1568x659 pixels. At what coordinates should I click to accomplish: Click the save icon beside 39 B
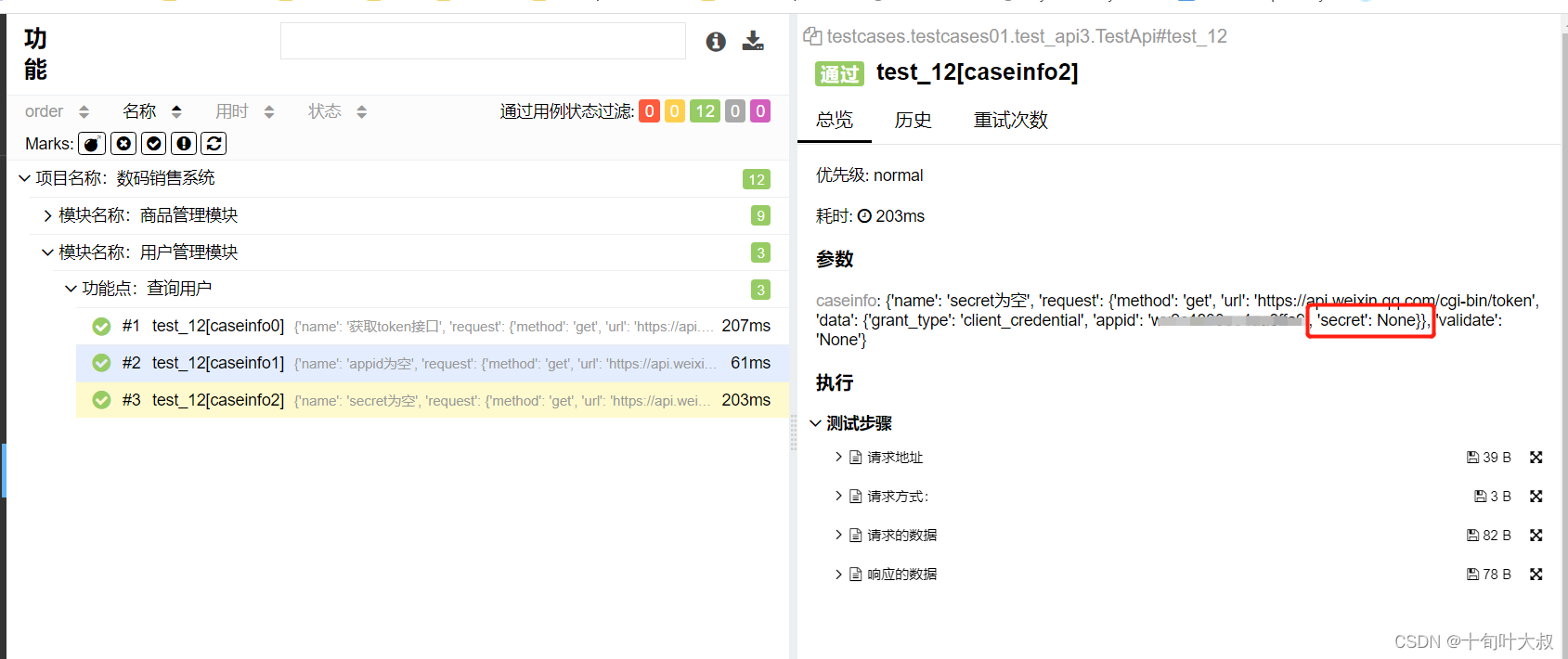pyautogui.click(x=1472, y=458)
